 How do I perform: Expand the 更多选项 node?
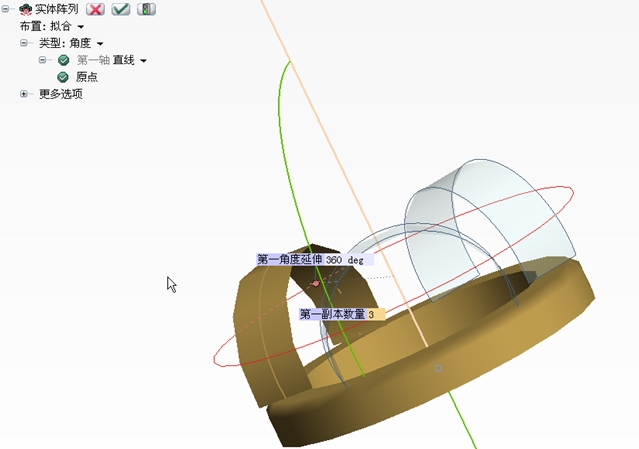coord(24,94)
